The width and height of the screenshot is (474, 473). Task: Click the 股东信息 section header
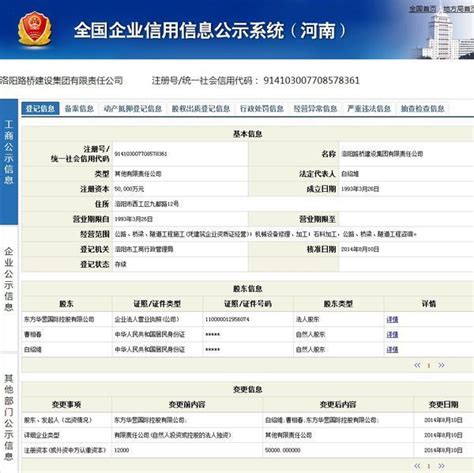click(x=247, y=289)
